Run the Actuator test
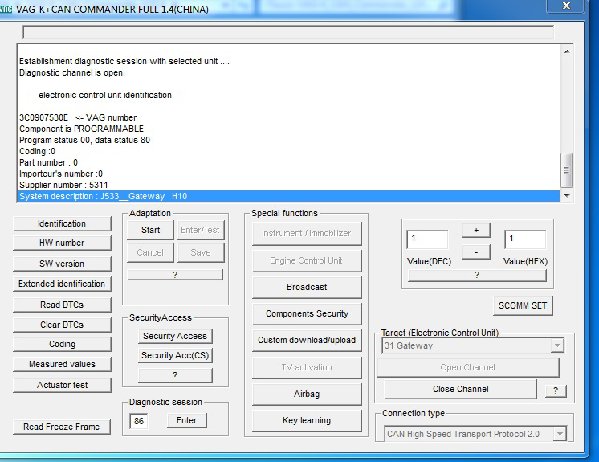Image resolution: width=599 pixels, height=462 pixels. click(x=62, y=385)
